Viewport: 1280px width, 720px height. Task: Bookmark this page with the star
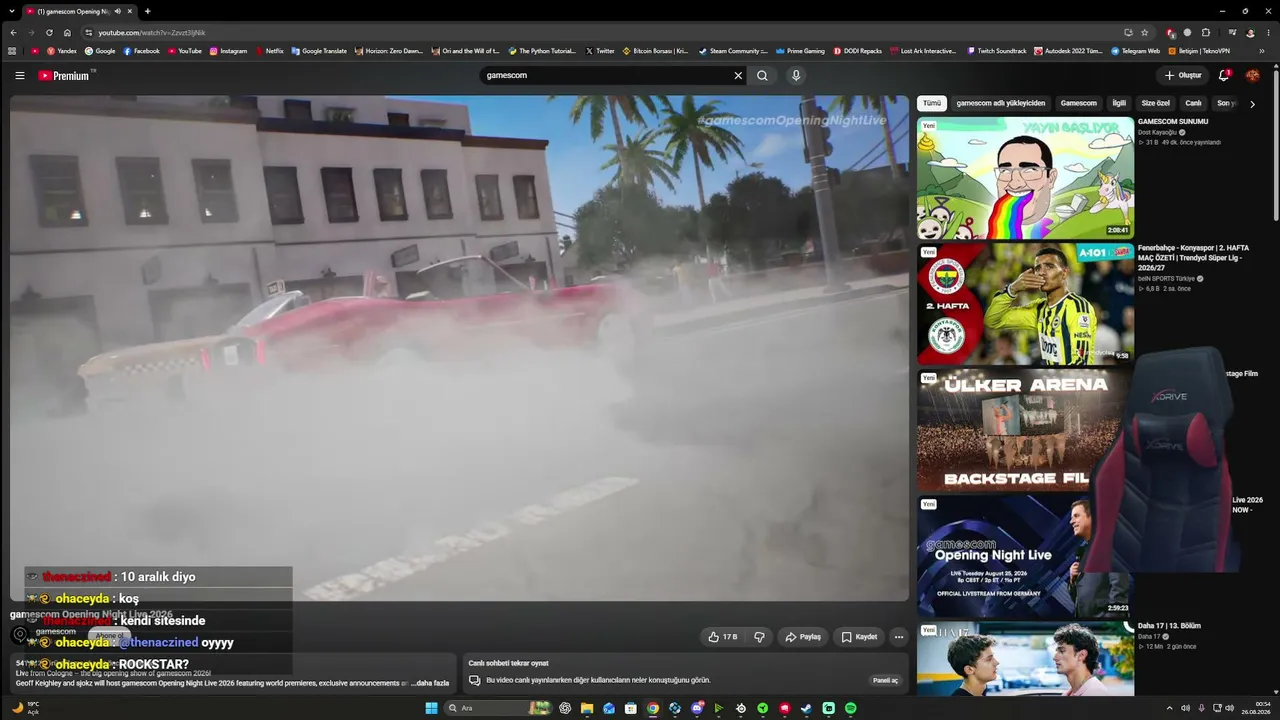(x=1145, y=32)
